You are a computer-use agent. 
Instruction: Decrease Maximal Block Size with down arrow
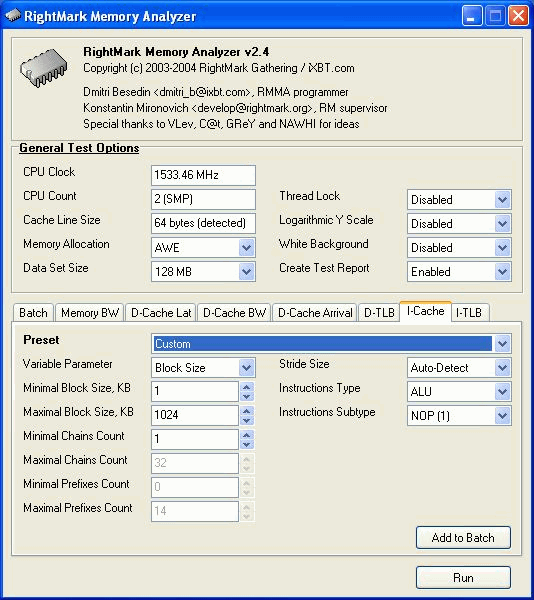point(247,421)
